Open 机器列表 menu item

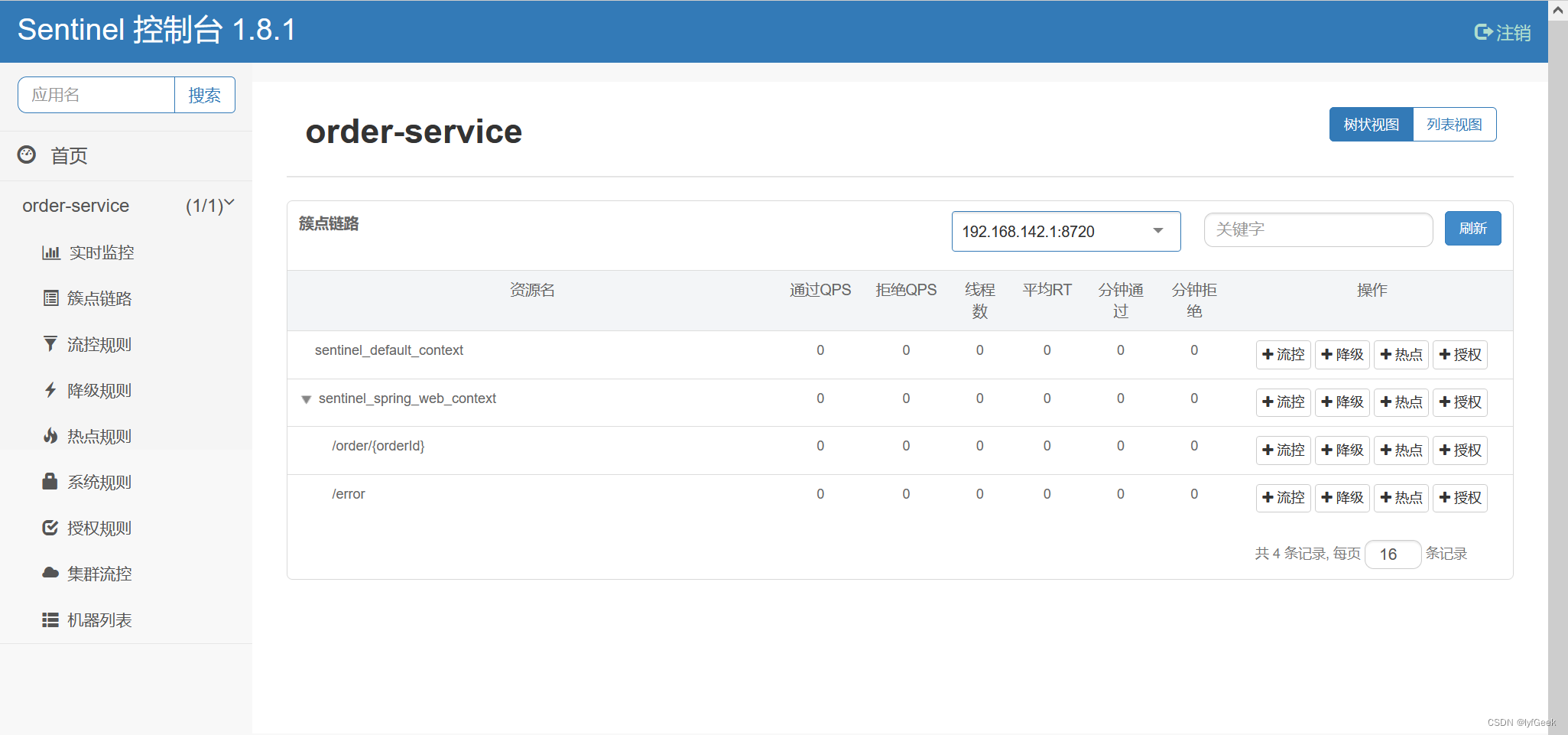point(99,620)
